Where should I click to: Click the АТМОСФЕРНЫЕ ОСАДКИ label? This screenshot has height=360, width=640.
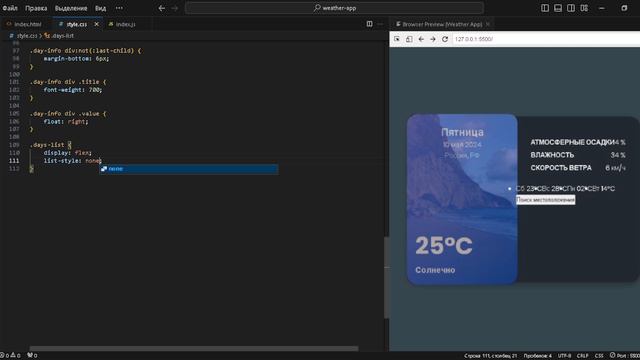pyautogui.click(x=572, y=142)
